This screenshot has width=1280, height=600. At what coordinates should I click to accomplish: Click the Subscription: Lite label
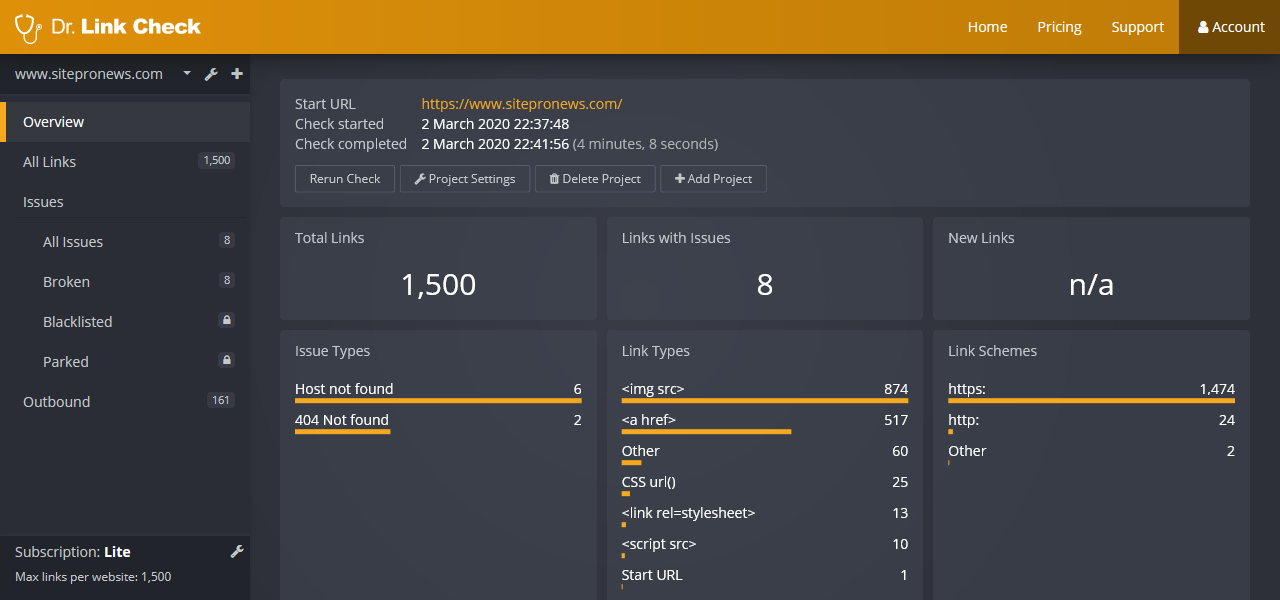(73, 552)
